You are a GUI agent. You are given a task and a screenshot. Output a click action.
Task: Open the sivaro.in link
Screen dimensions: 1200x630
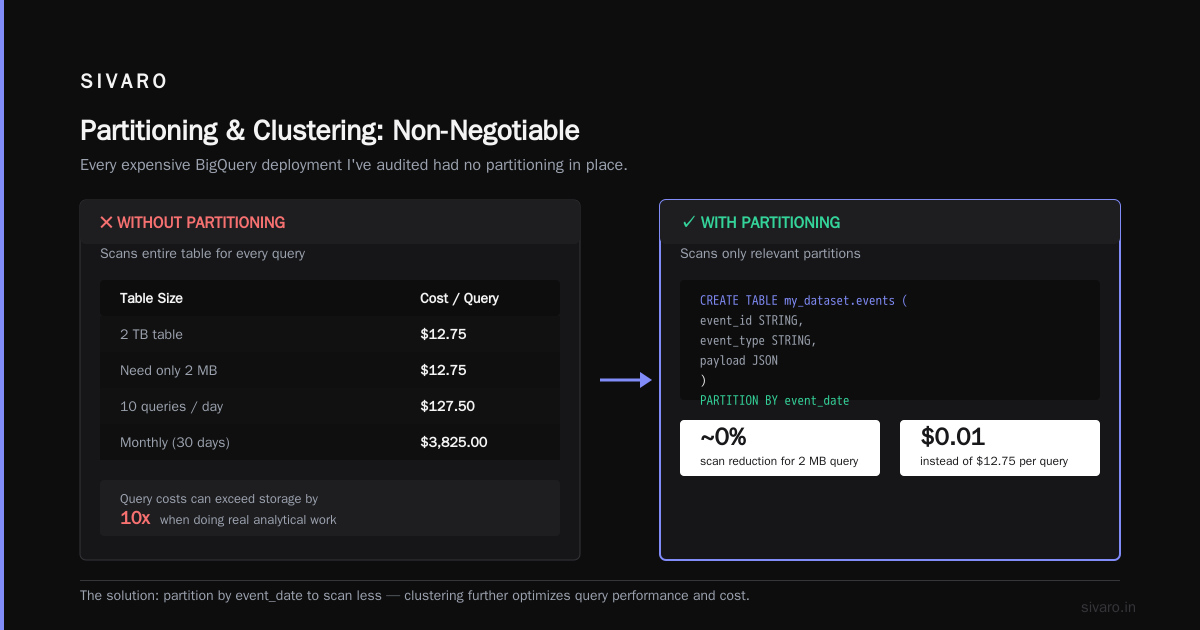click(1109, 607)
